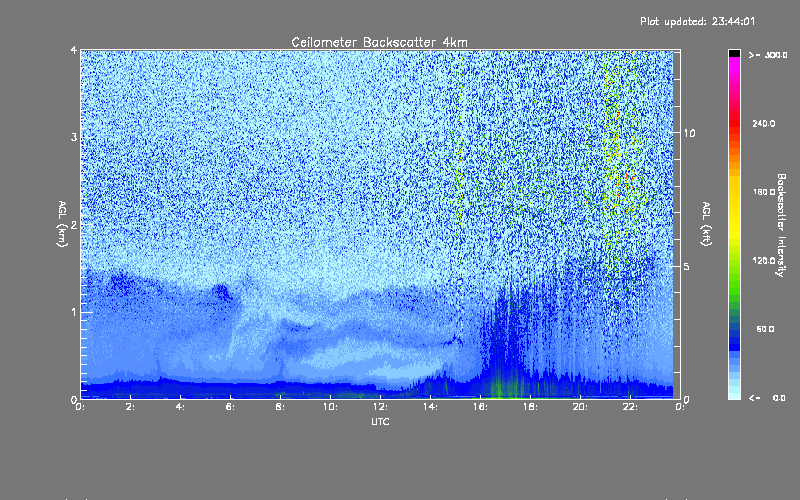800x500 pixels.
Task: Click the "AGL (km)" left axis label
Action: 62,224
